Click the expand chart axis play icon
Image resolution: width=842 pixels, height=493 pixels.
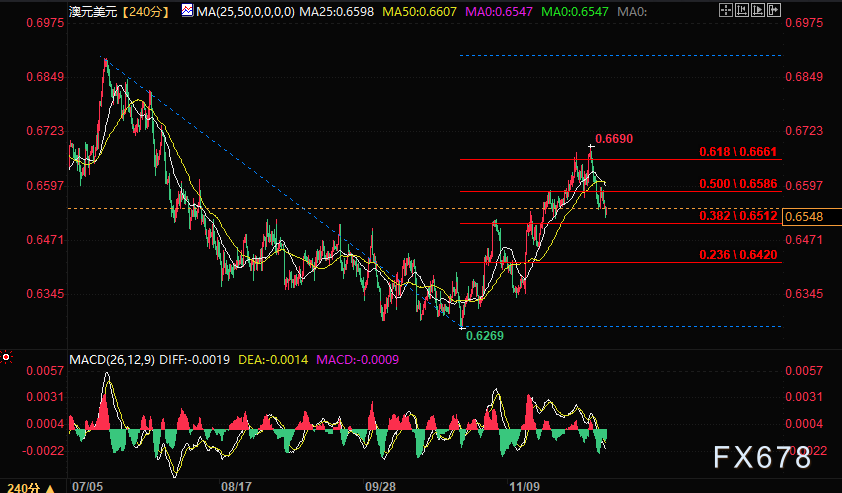tap(758, 10)
